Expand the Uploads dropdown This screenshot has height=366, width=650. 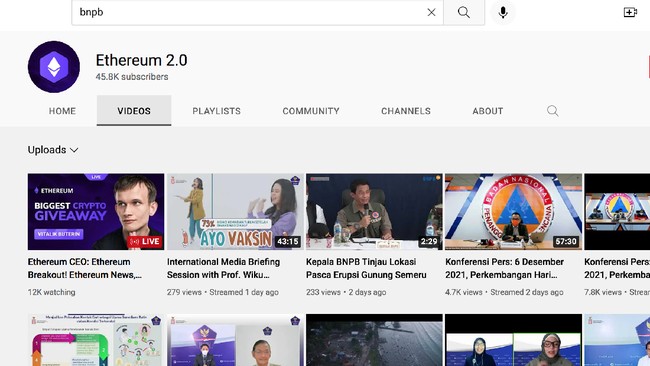53,150
